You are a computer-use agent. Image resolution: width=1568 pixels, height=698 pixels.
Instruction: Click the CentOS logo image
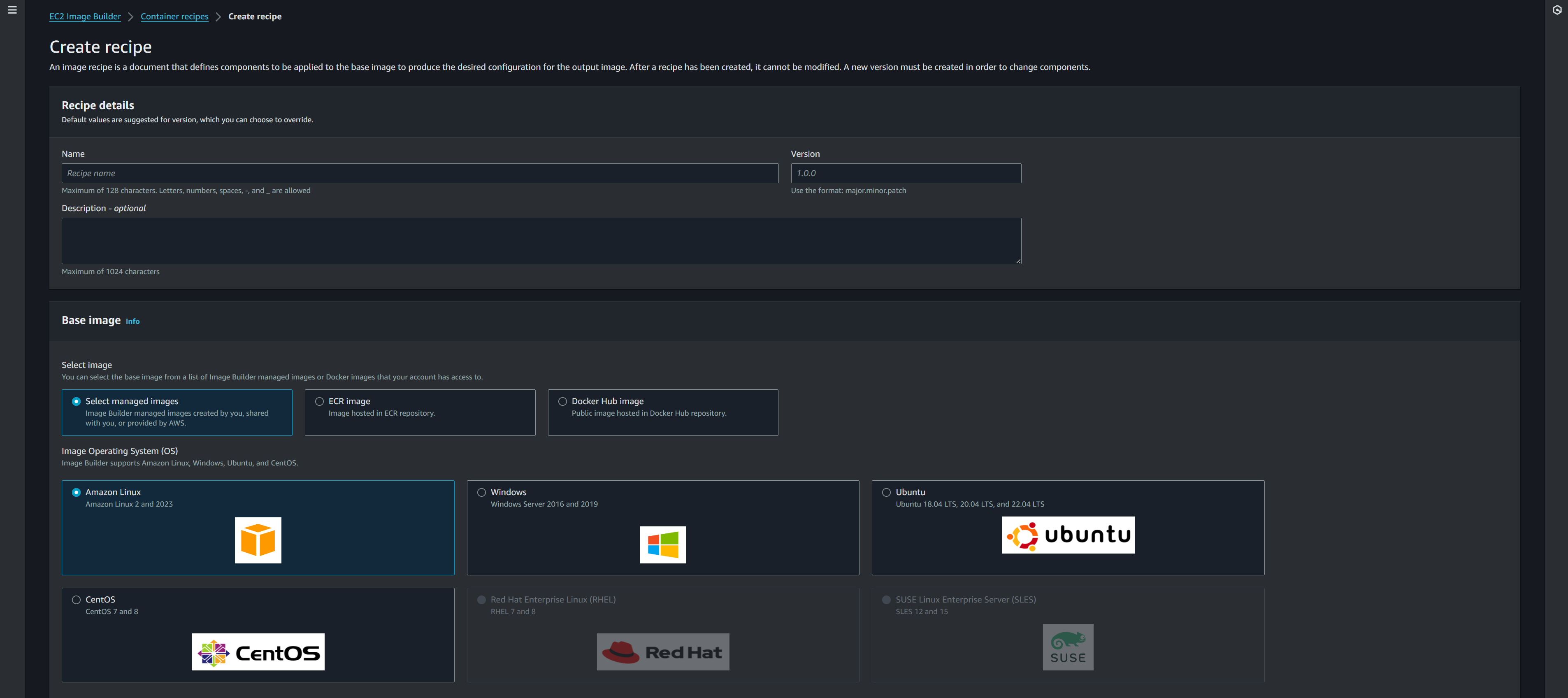258,652
